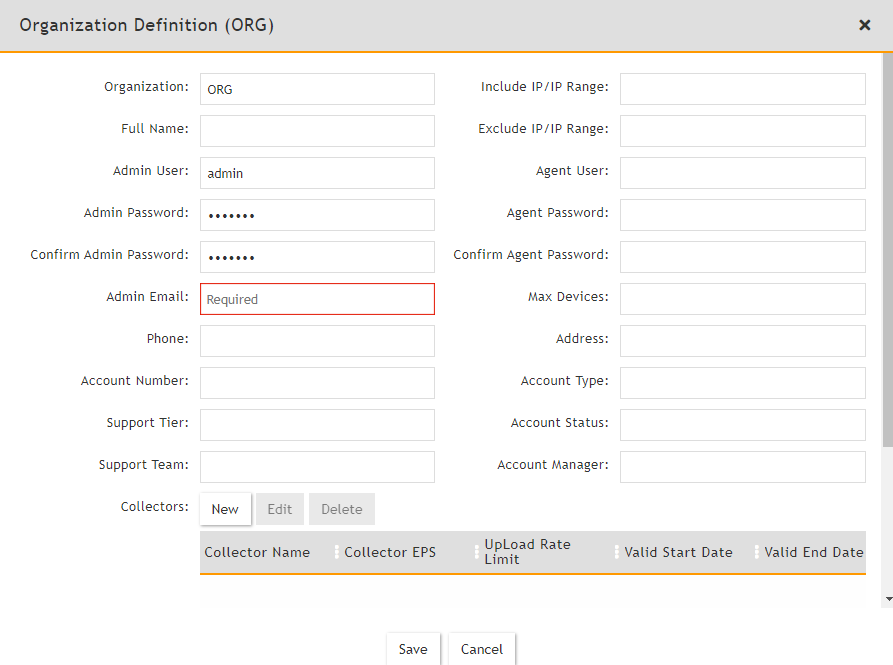Create a new Collector entry

tap(225, 509)
